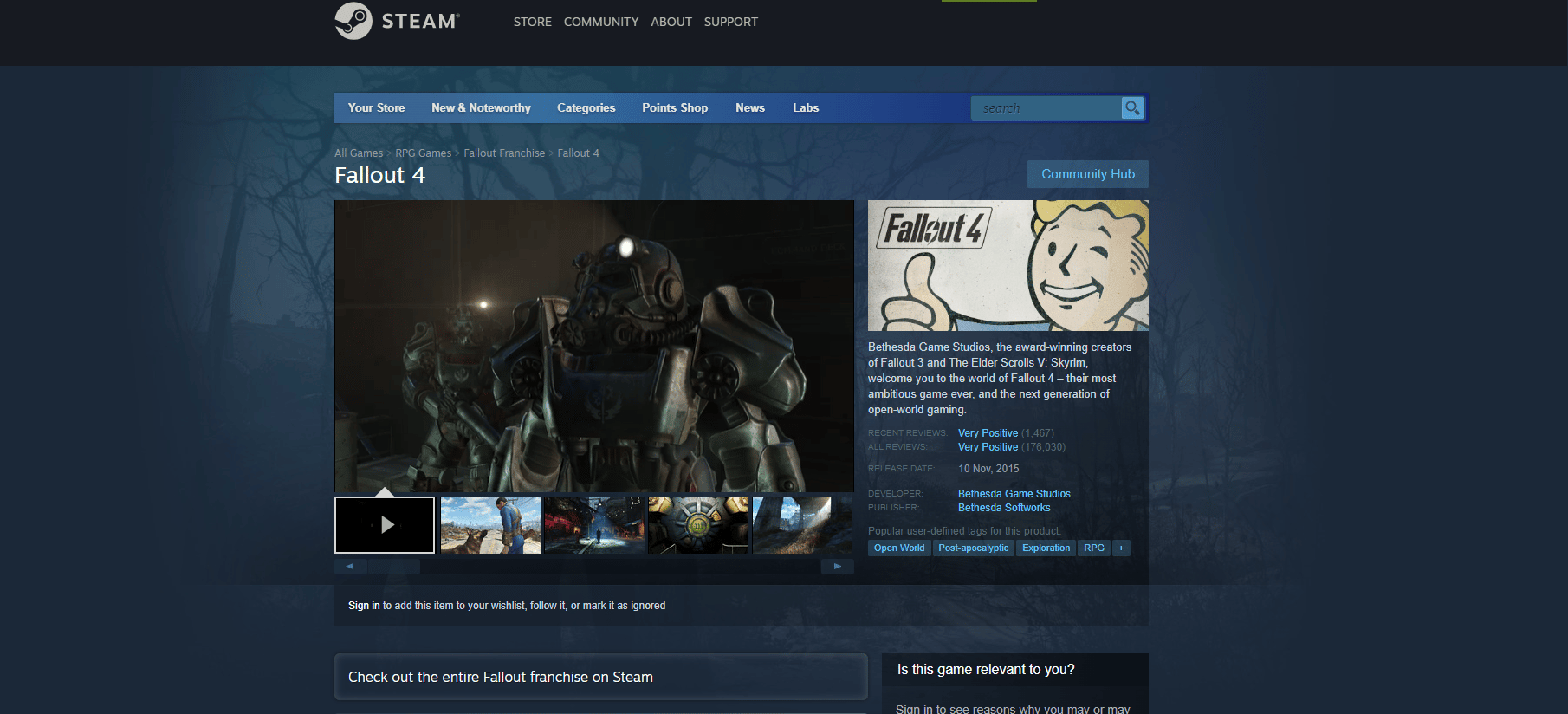The width and height of the screenshot is (1568, 714).
Task: Click the 'Is this game relevant to you?' heading
Action: [986, 670]
